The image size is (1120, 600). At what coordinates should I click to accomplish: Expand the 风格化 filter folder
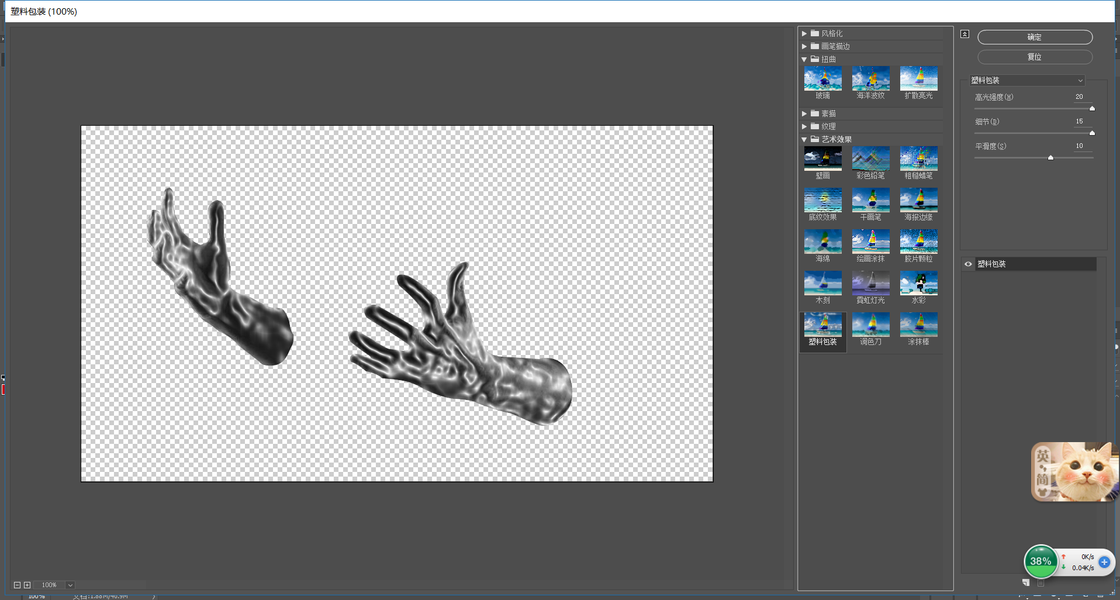(x=805, y=34)
